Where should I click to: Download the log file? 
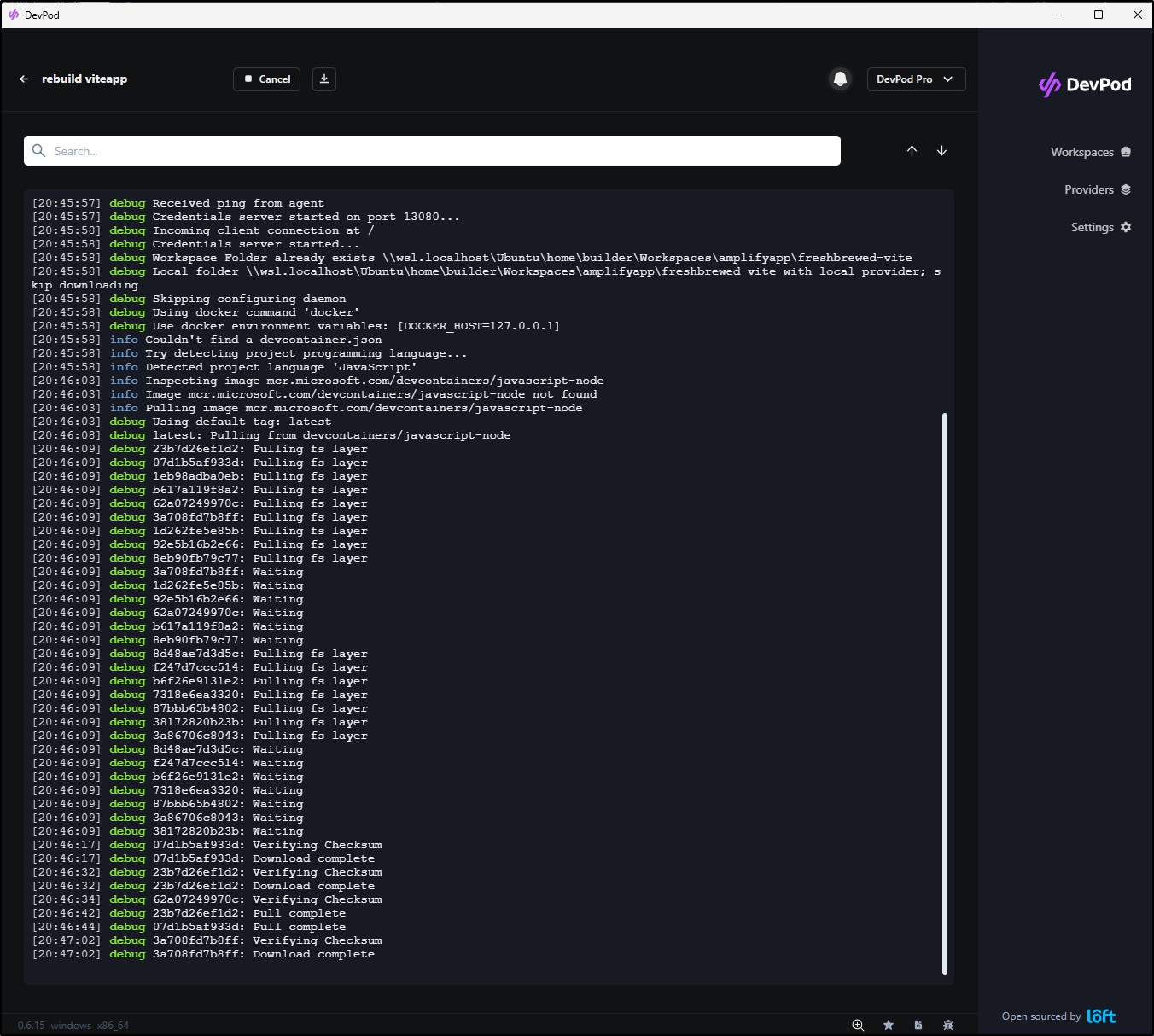pyautogui.click(x=324, y=79)
